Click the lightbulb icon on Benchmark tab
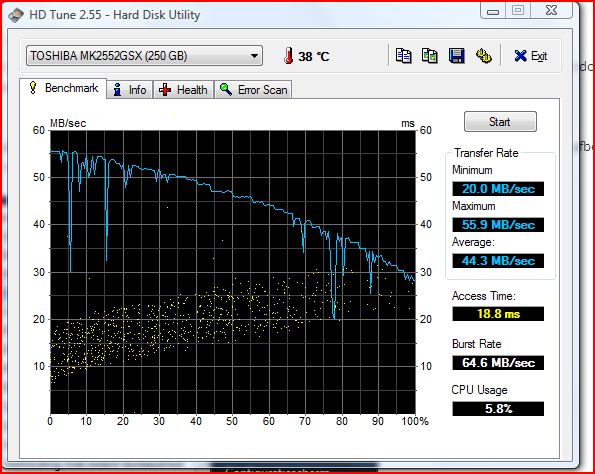The image size is (595, 474). tap(33, 88)
